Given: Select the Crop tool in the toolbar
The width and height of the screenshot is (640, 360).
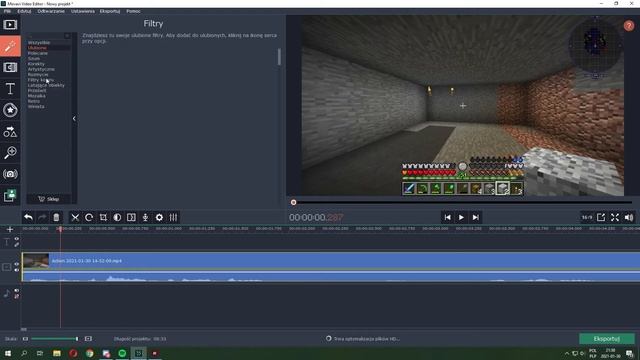Looking at the screenshot, I should 103,217.
